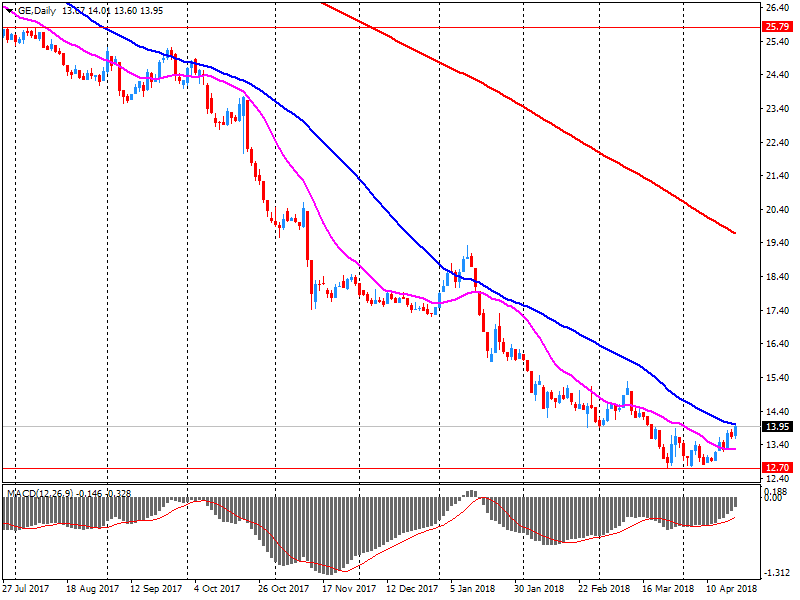Click the 17.40 price scale value
The width and height of the screenshot is (800, 600).
click(778, 310)
